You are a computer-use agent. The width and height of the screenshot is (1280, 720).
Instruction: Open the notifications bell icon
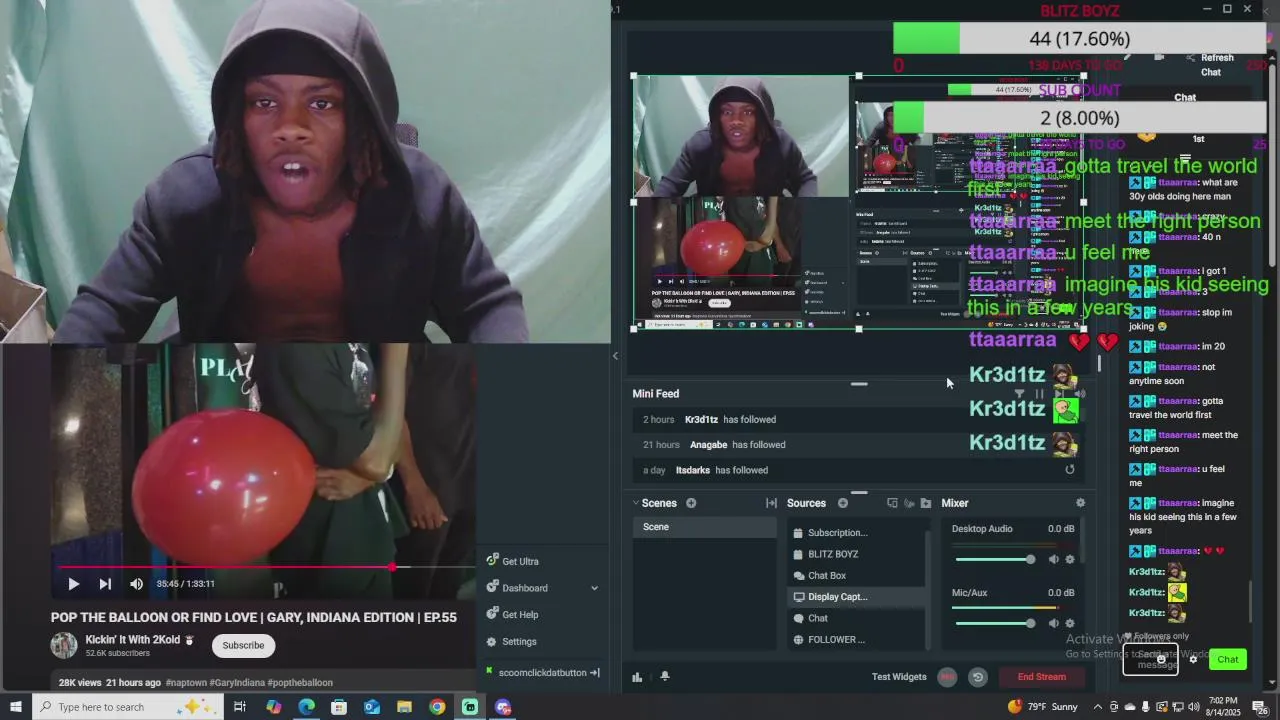(664, 677)
